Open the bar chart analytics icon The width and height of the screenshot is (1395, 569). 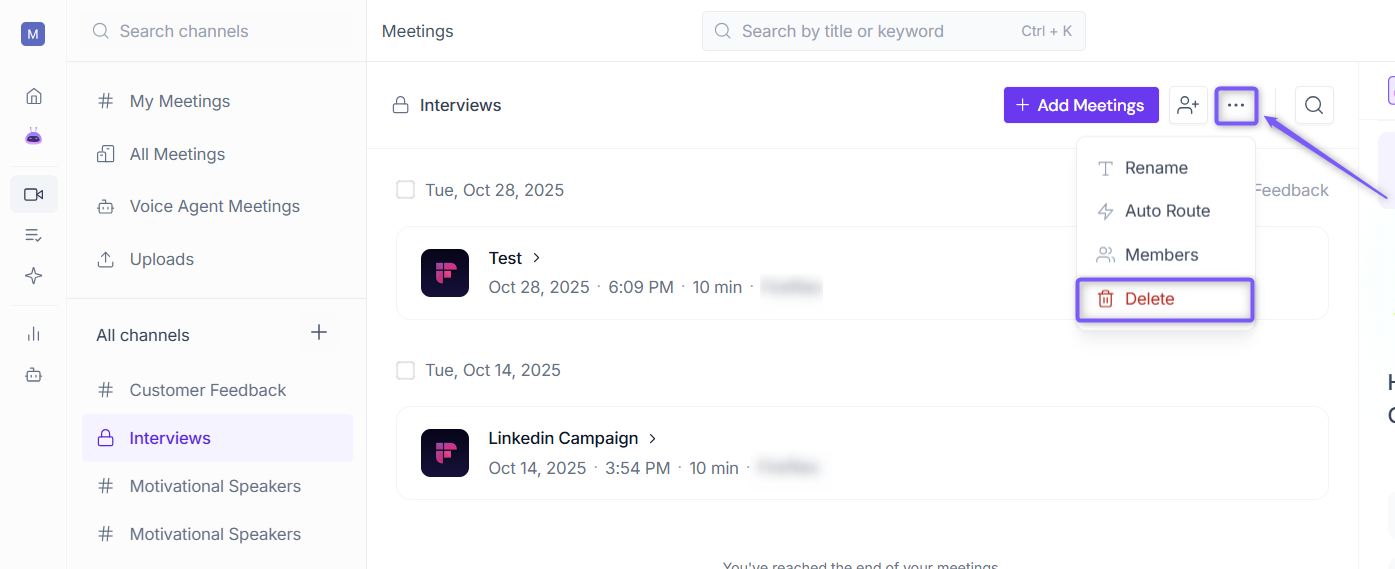point(34,334)
